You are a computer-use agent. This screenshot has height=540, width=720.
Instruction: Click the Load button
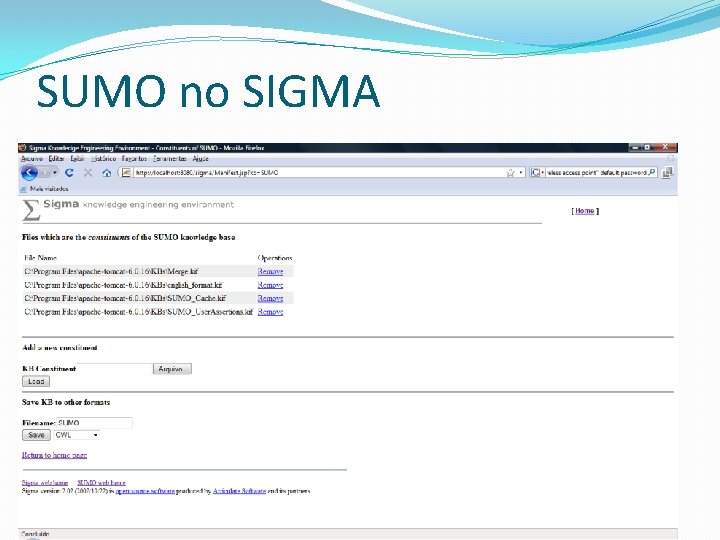[x=36, y=382]
